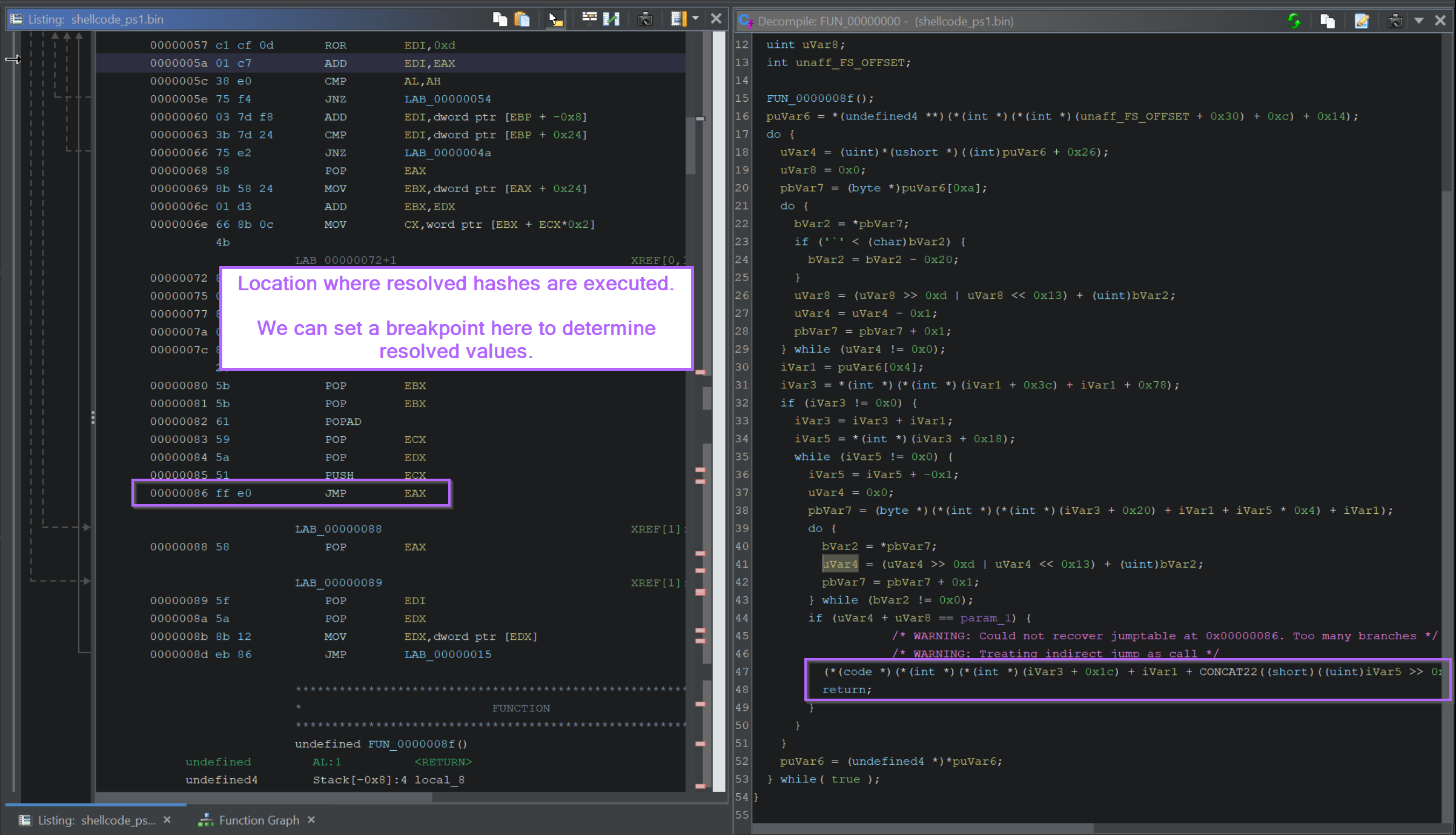Screen dimensions: 1456x835
Task: Open the snapshot camera tool in Listing
Action: pos(645,19)
